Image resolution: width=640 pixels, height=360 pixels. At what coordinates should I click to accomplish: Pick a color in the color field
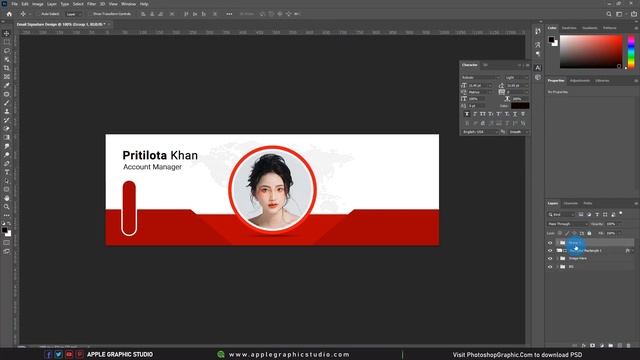591,51
